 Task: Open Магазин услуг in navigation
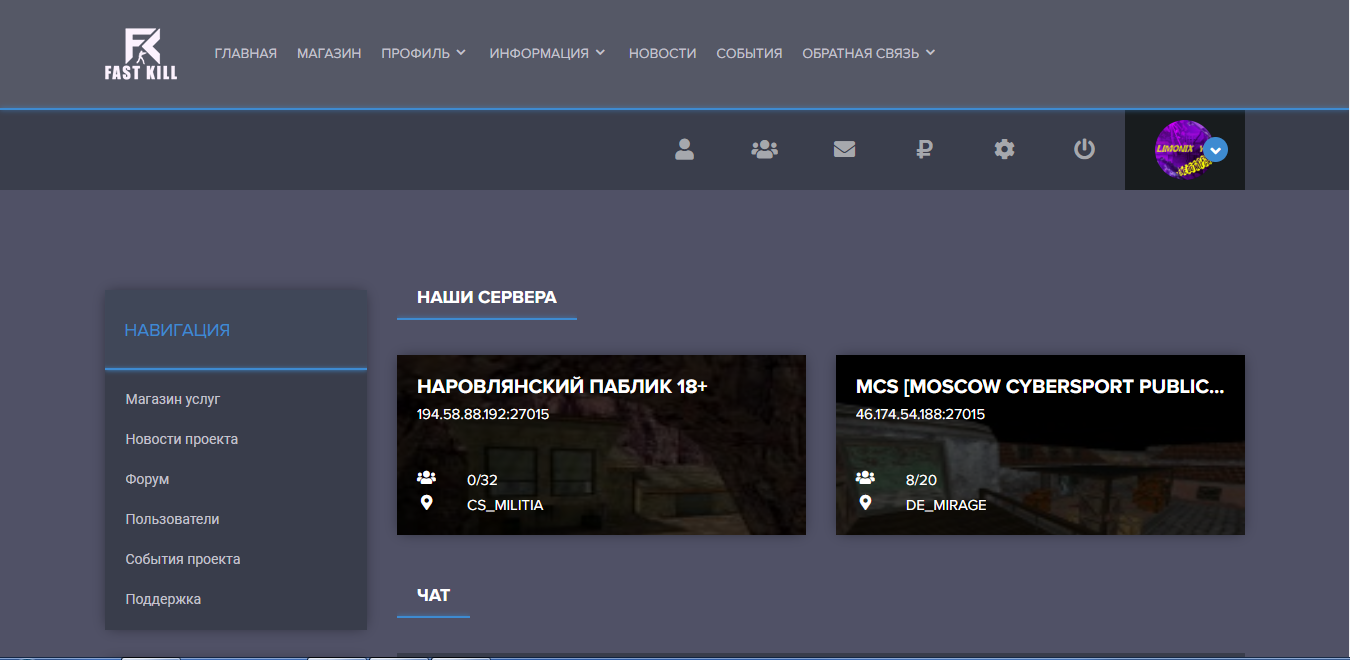pos(173,399)
